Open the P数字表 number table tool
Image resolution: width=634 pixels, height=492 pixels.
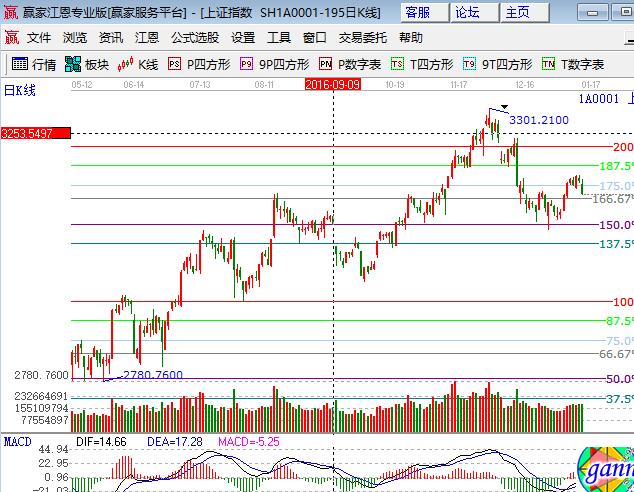coord(349,64)
